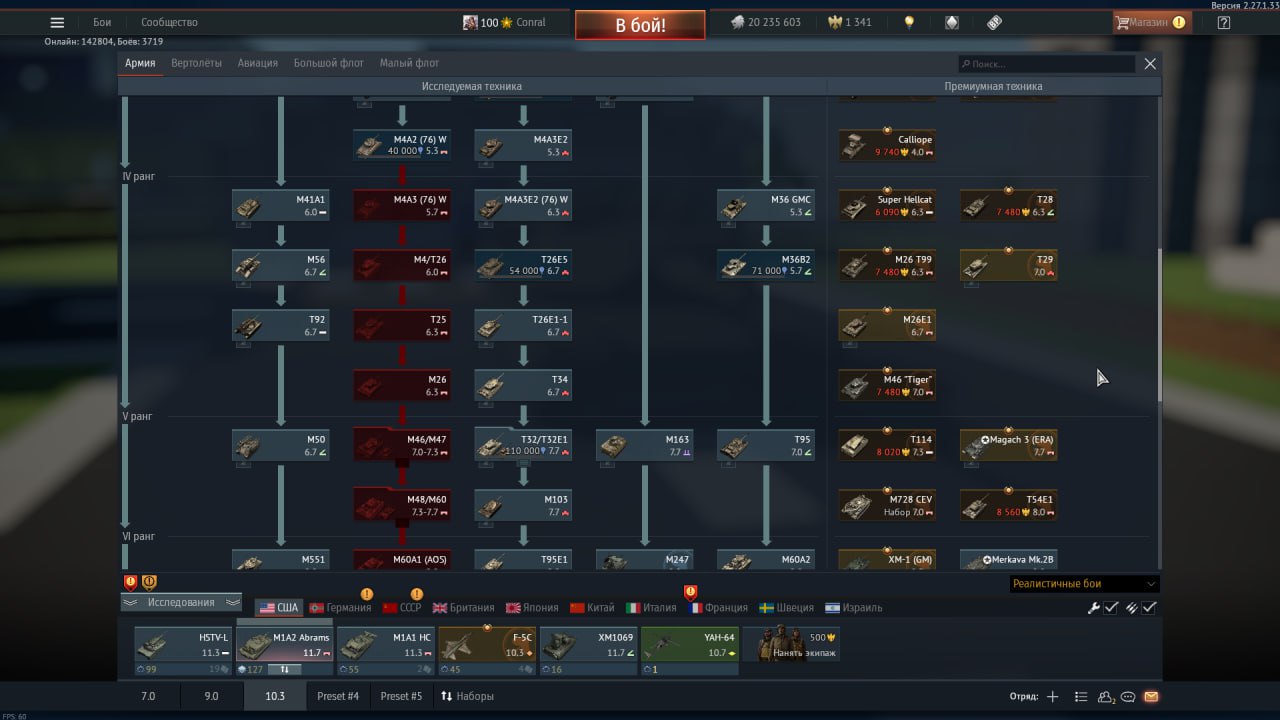Select the T54E1 premium vehicle

pyautogui.click(x=1009, y=506)
